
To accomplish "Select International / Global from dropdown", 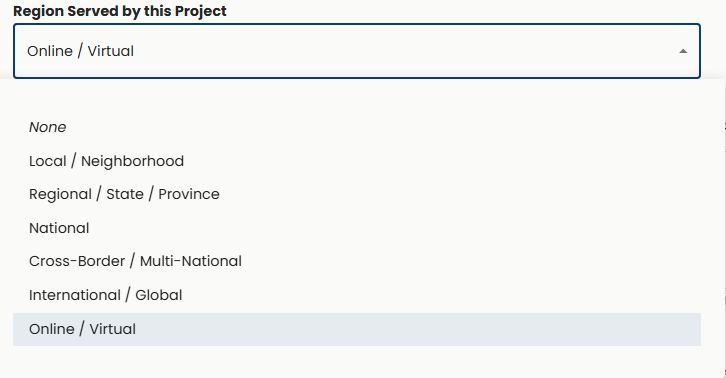I will point(357,295).
